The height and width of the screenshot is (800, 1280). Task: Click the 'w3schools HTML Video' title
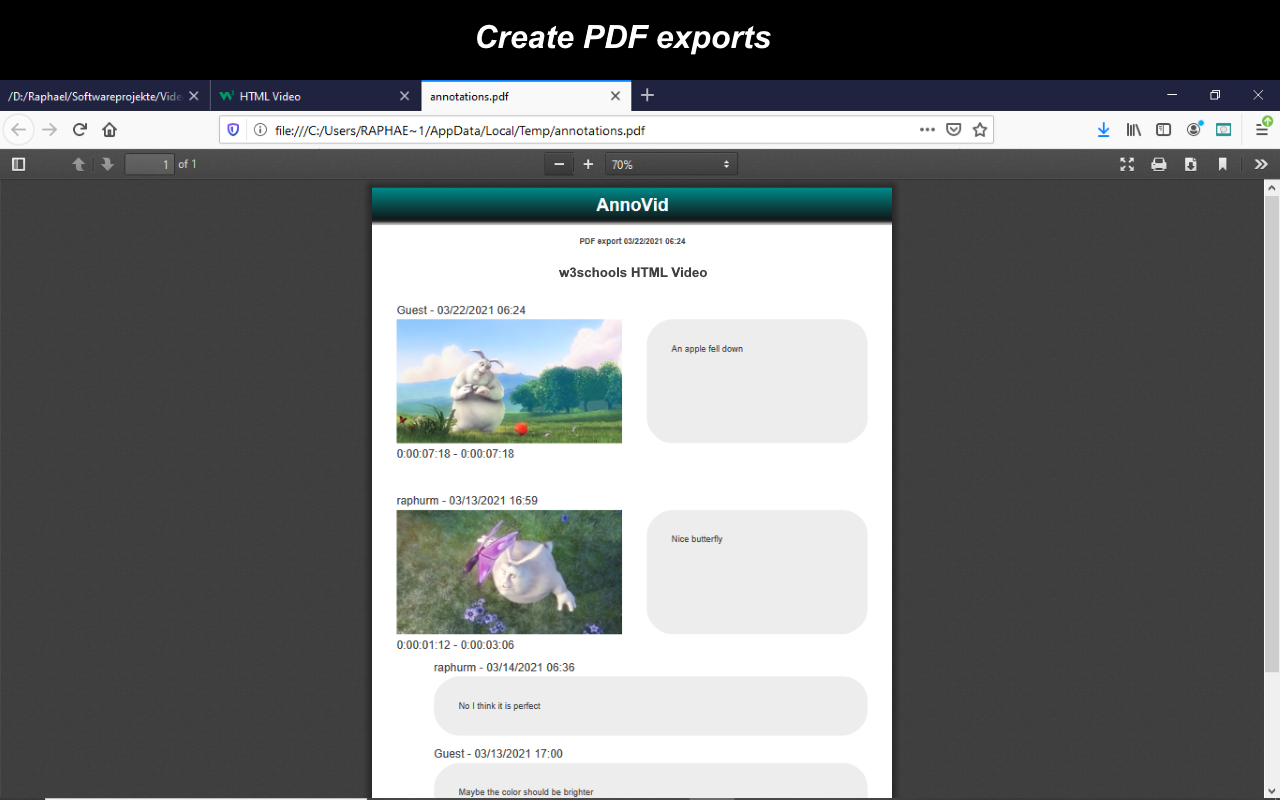(633, 272)
